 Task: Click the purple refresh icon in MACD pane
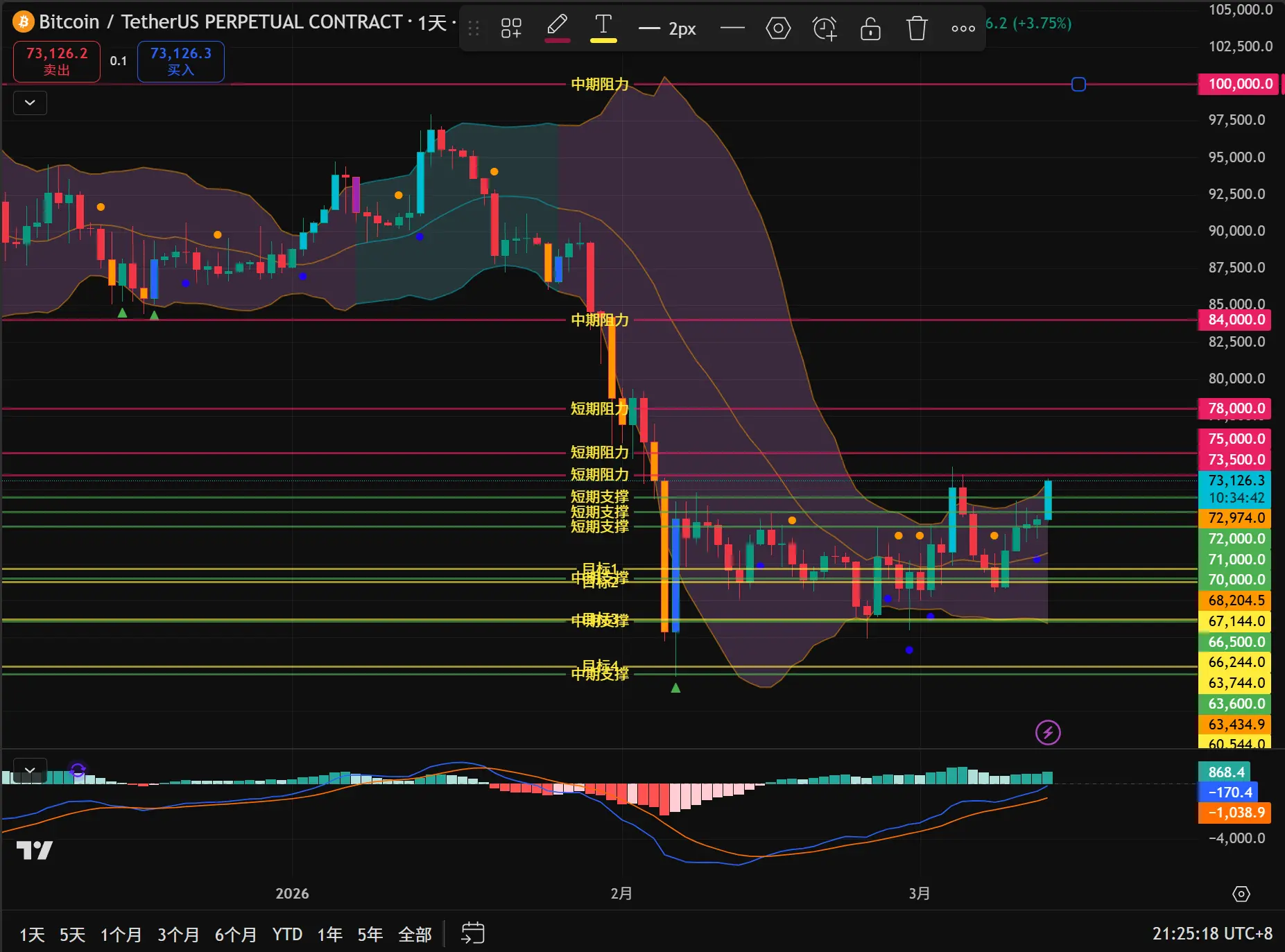[x=78, y=770]
